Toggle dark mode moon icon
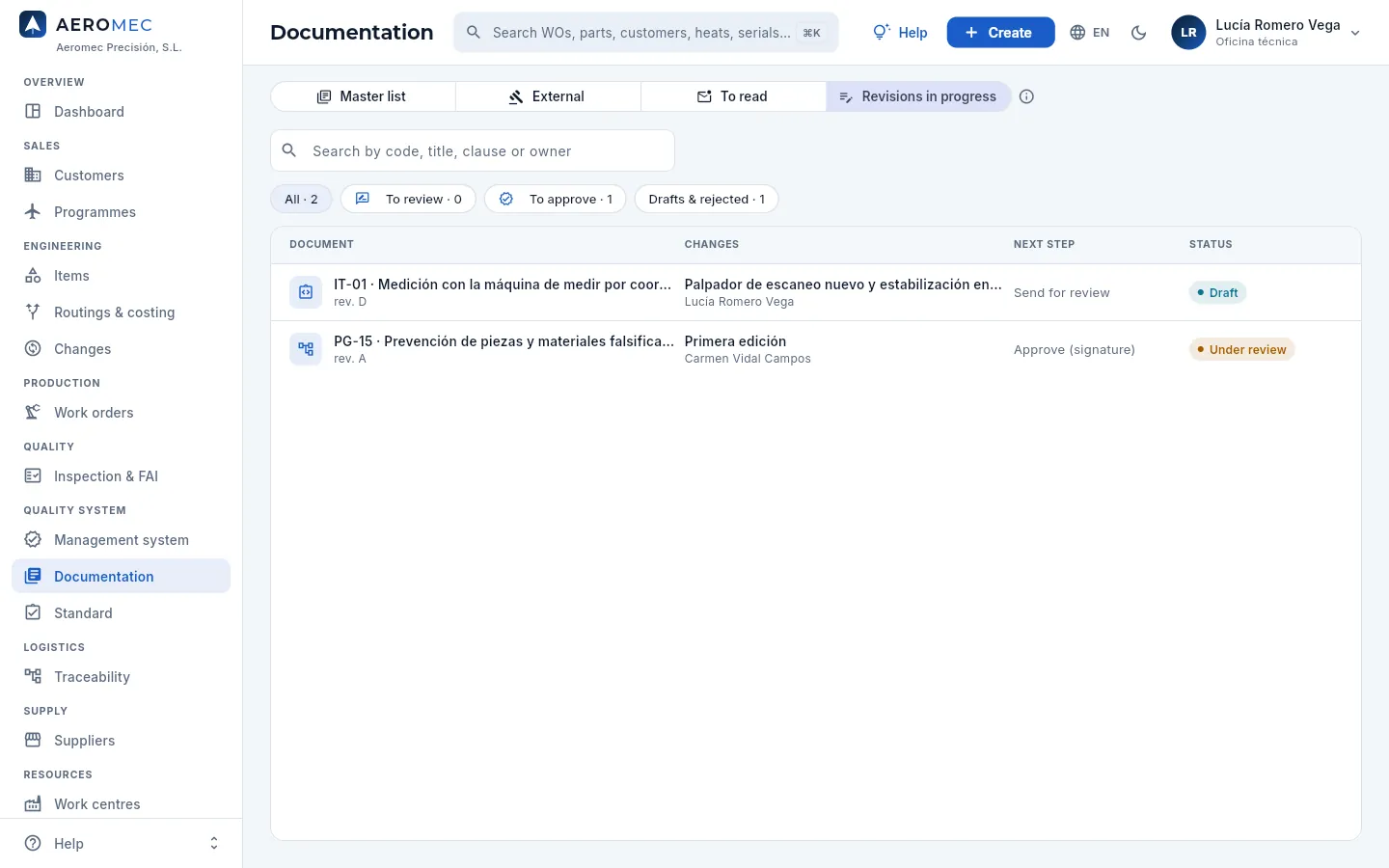The width and height of the screenshot is (1389, 868). pyautogui.click(x=1139, y=33)
